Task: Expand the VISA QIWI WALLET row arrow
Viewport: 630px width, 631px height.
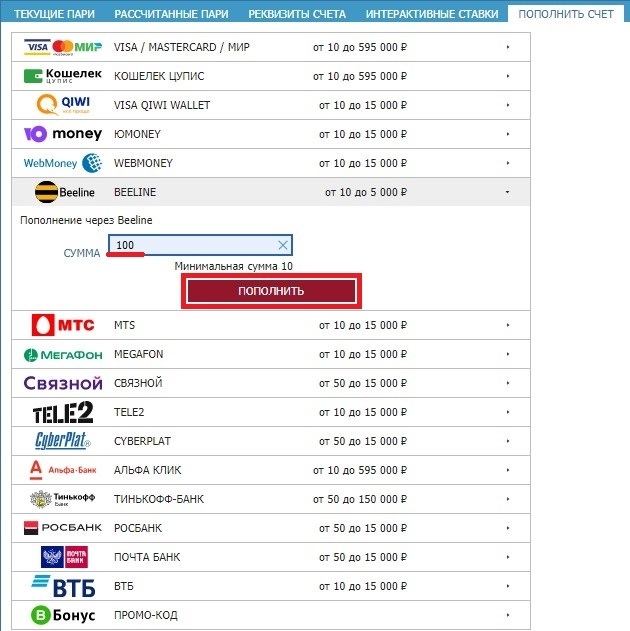Action: pyautogui.click(x=508, y=105)
